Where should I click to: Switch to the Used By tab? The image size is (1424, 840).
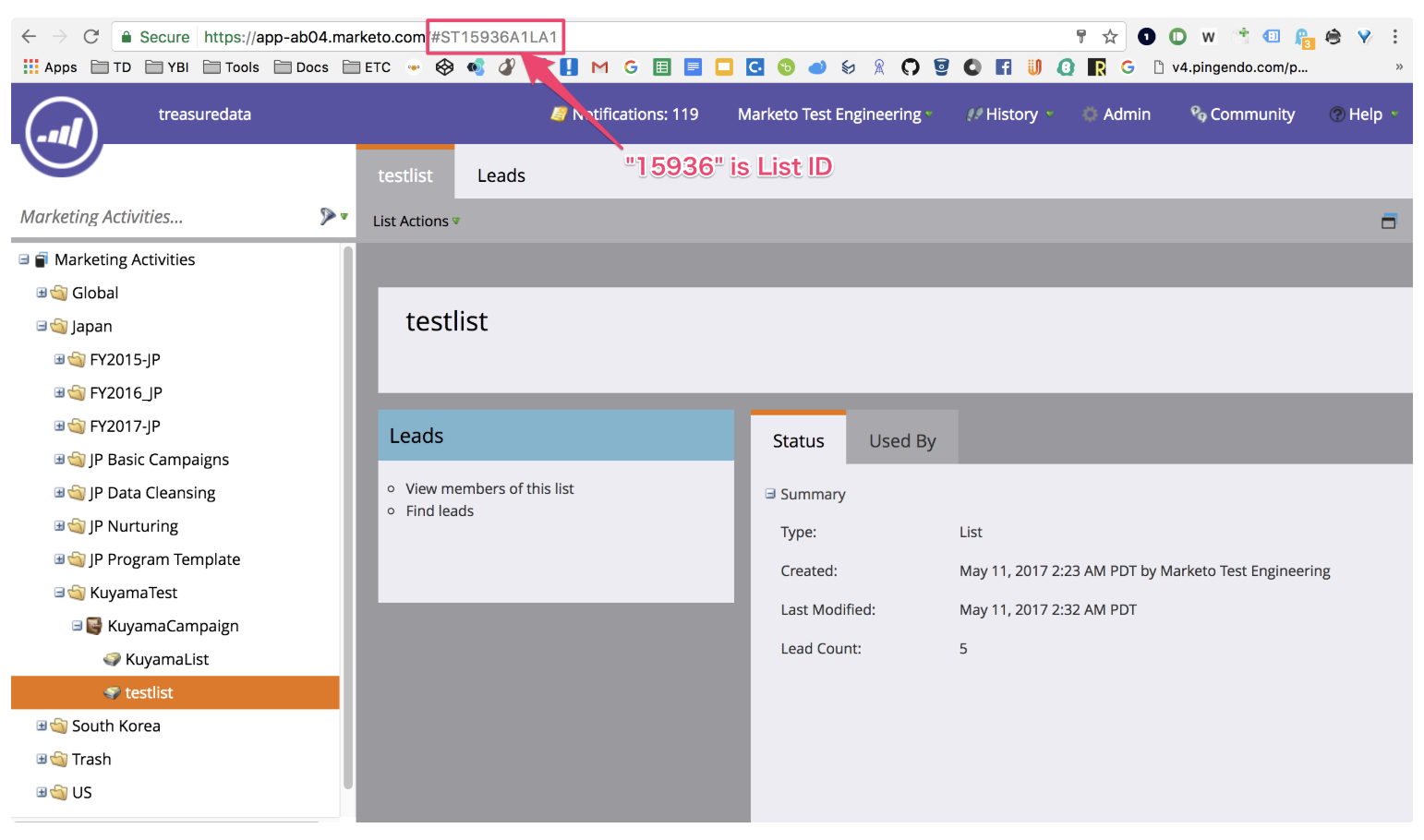pos(901,441)
